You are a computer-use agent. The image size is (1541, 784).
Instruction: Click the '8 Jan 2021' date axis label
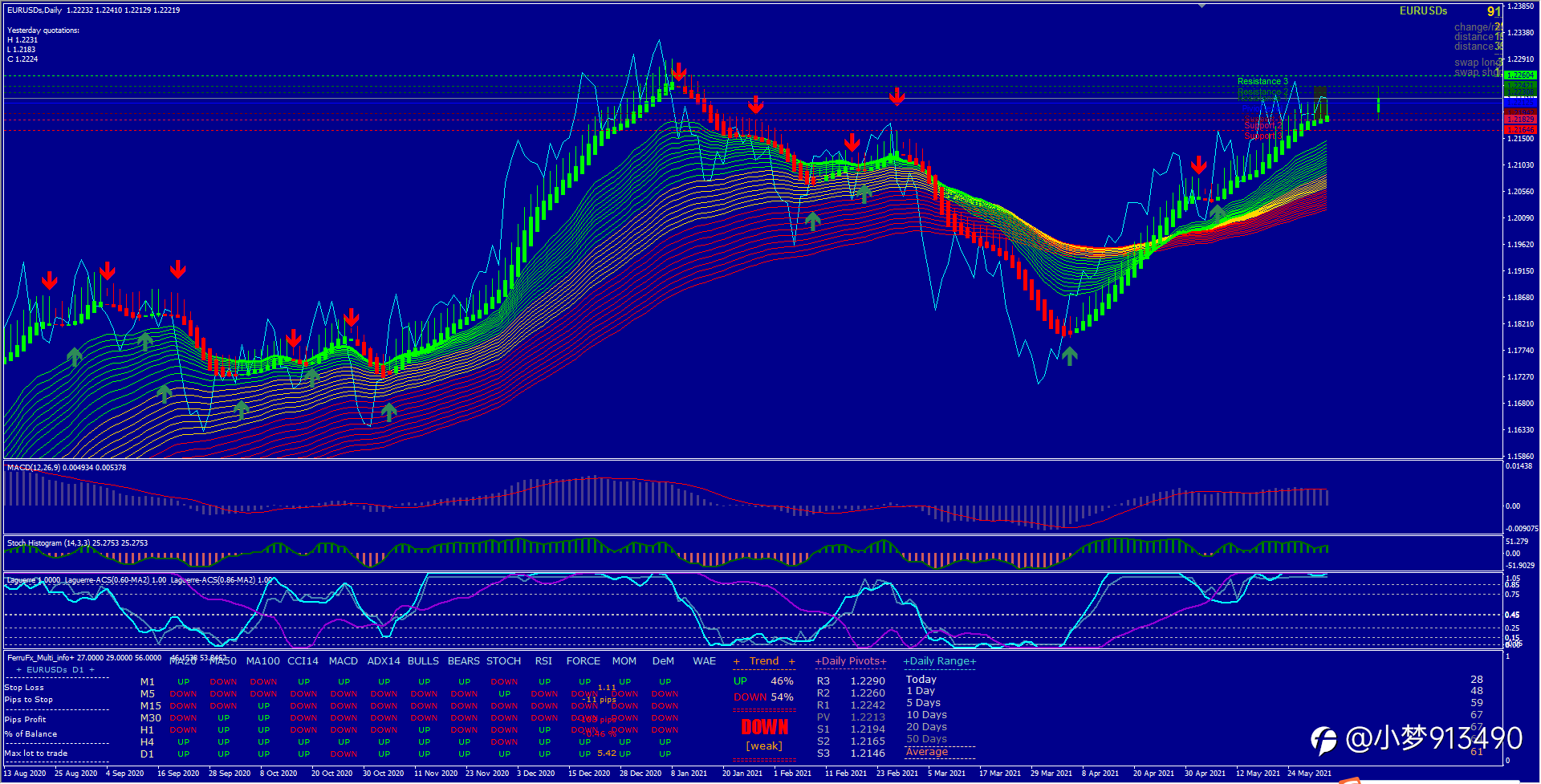tap(689, 774)
